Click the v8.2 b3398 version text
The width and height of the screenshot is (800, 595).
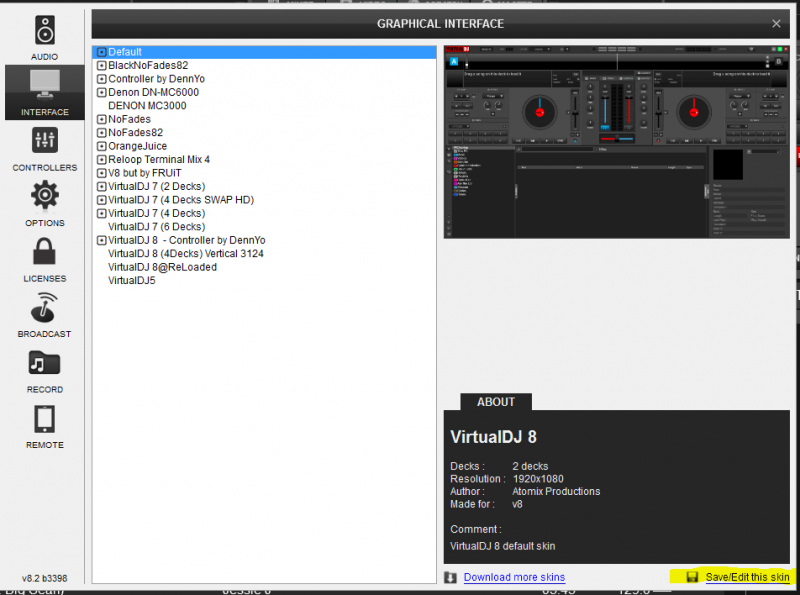coord(44,579)
